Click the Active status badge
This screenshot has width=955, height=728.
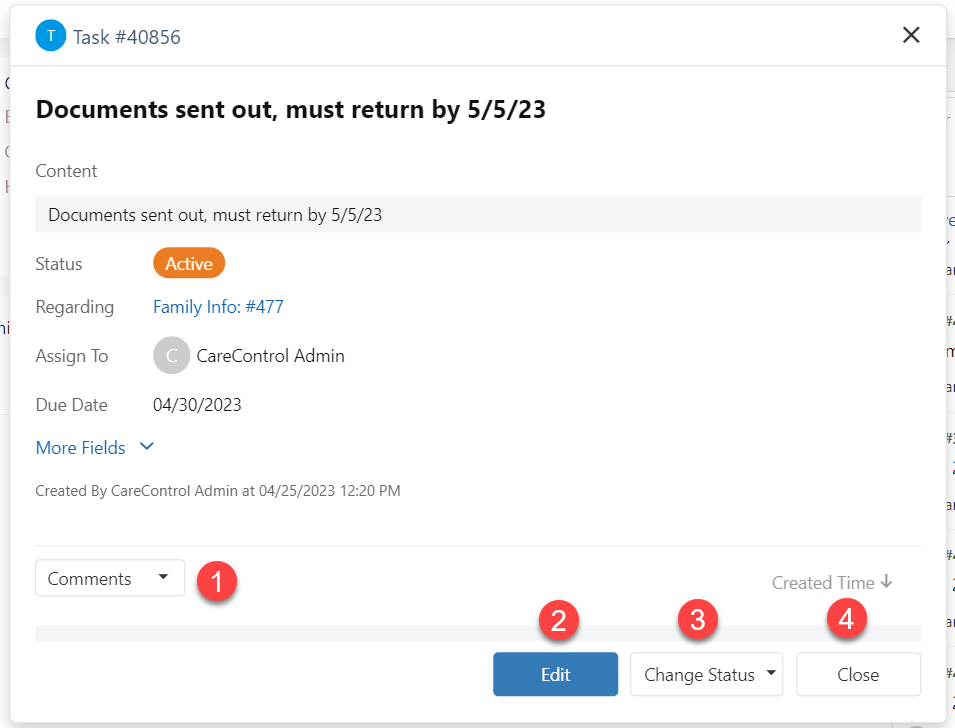pyautogui.click(x=189, y=264)
